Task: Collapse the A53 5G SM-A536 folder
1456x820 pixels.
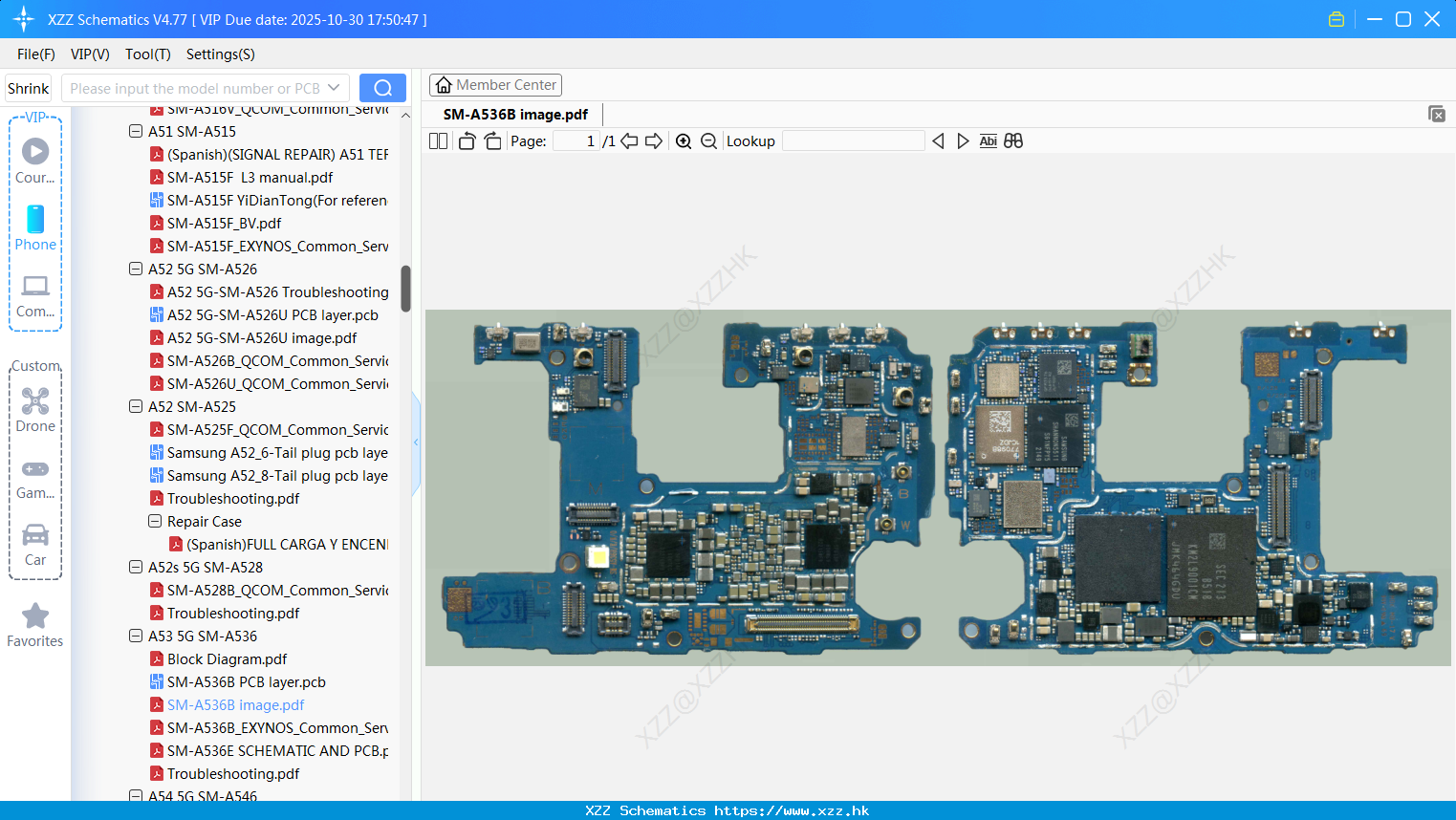Action: tap(136, 636)
